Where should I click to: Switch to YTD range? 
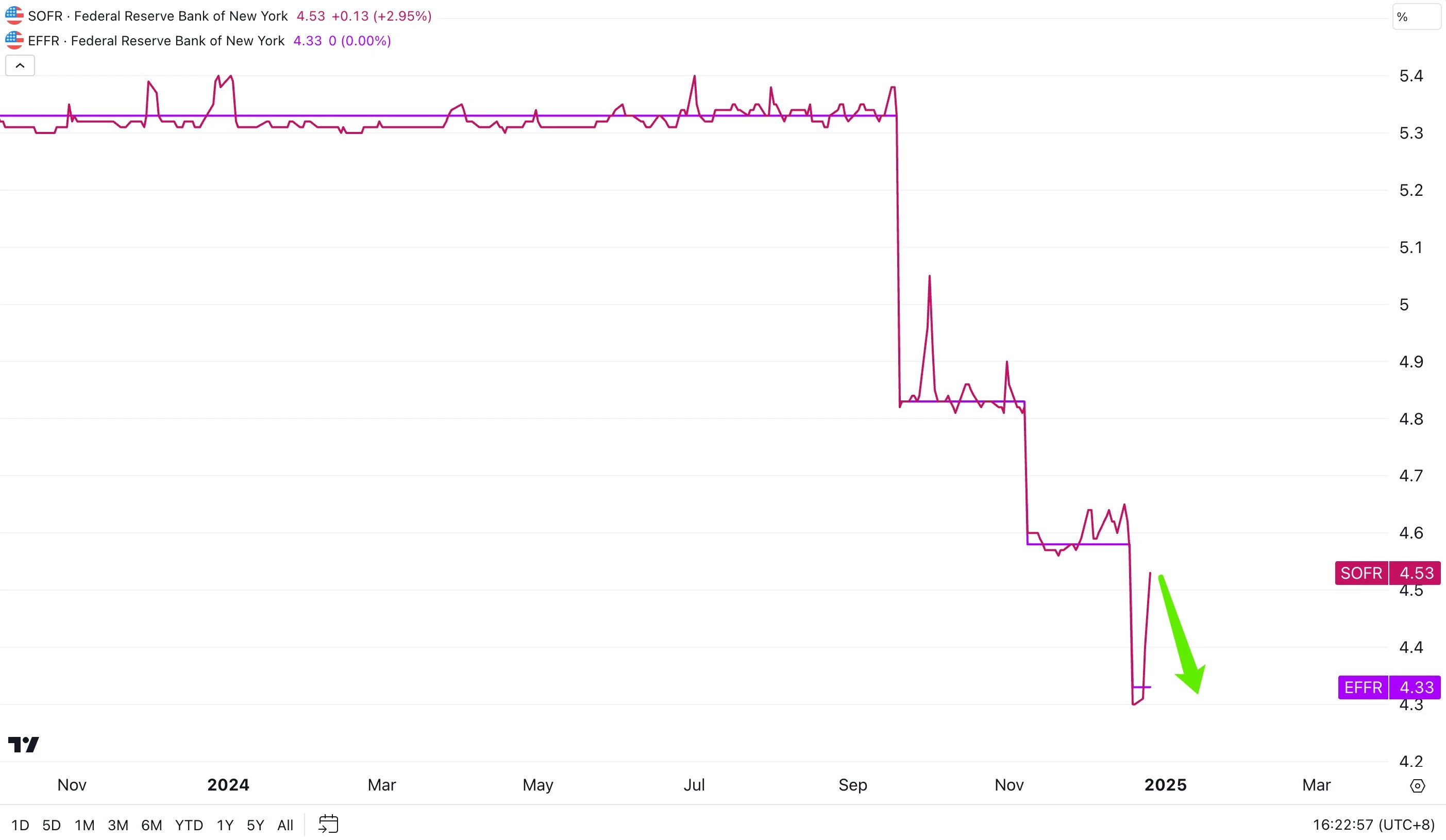click(189, 825)
